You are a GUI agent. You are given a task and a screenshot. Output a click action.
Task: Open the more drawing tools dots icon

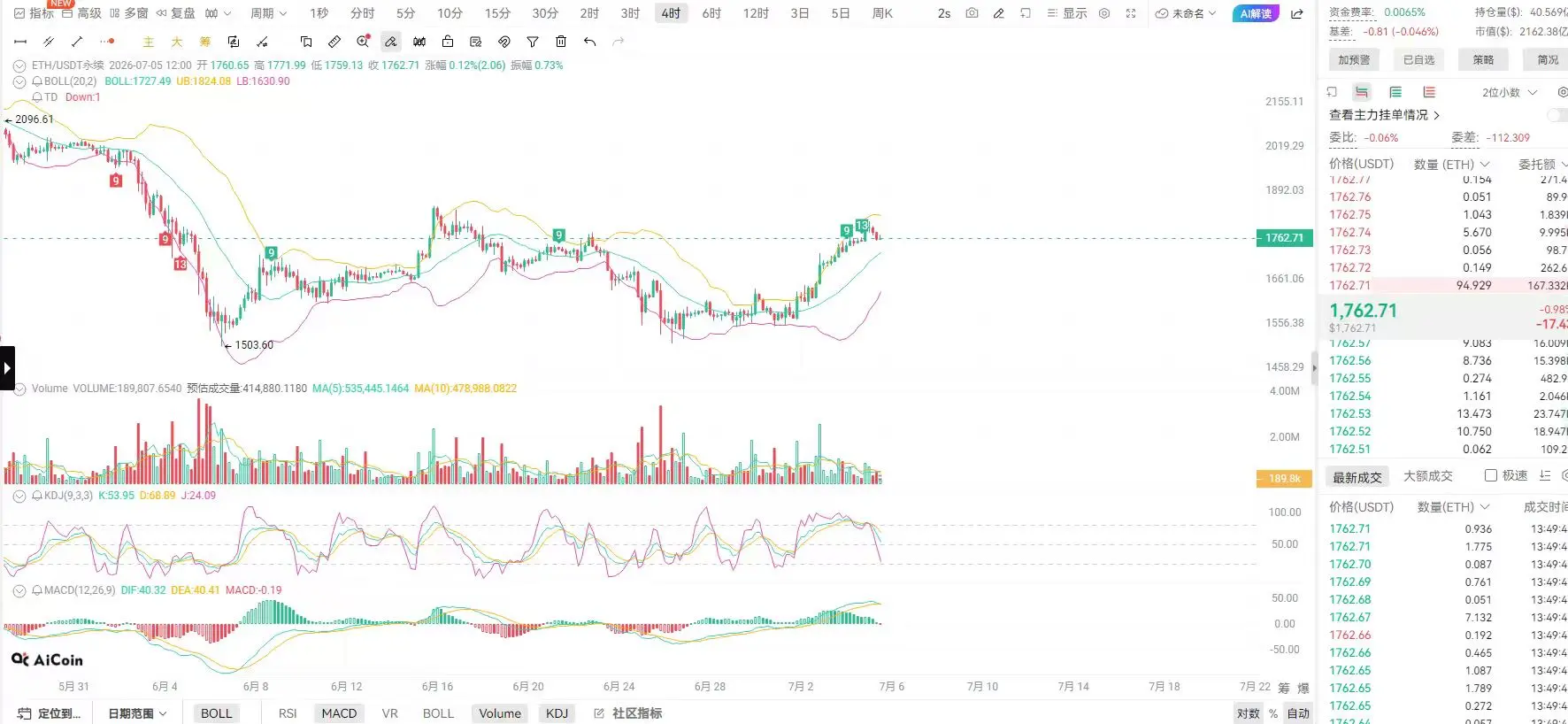pos(107,42)
